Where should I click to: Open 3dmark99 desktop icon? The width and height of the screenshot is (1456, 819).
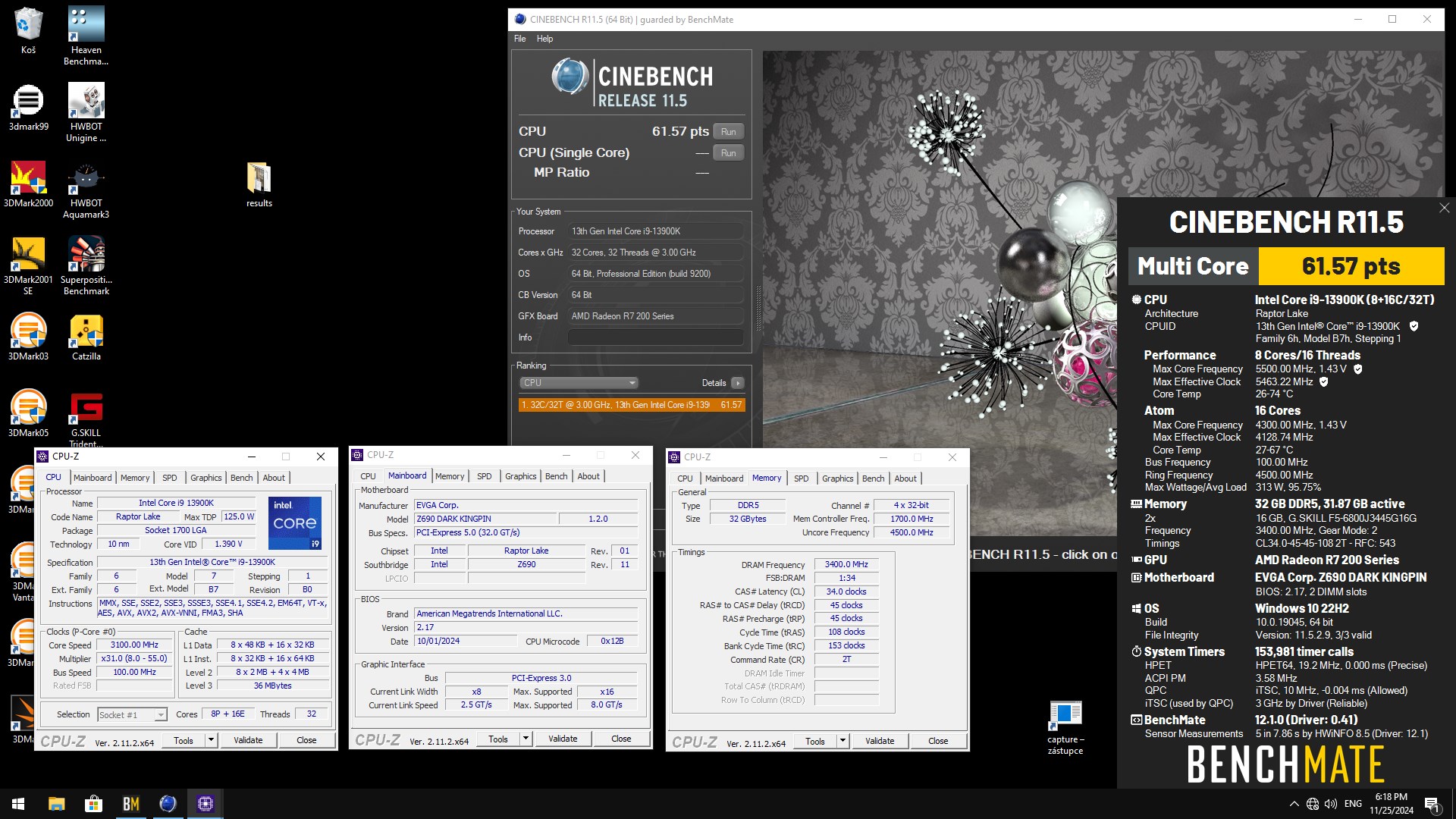[28, 107]
